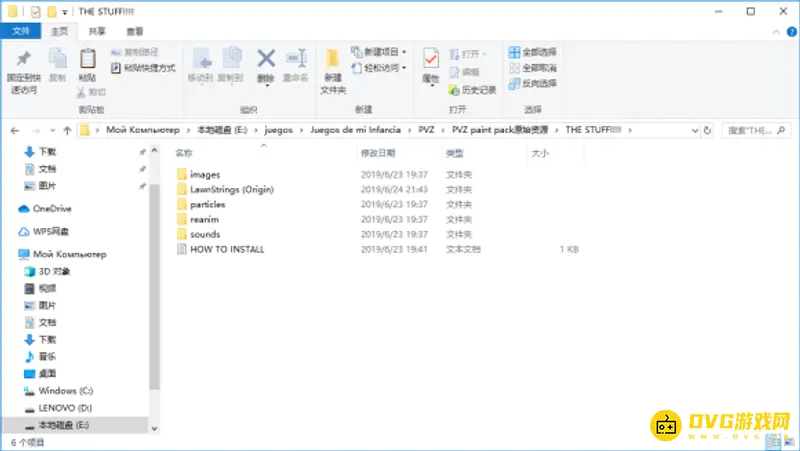Click the title bar new folder icon

(52, 12)
